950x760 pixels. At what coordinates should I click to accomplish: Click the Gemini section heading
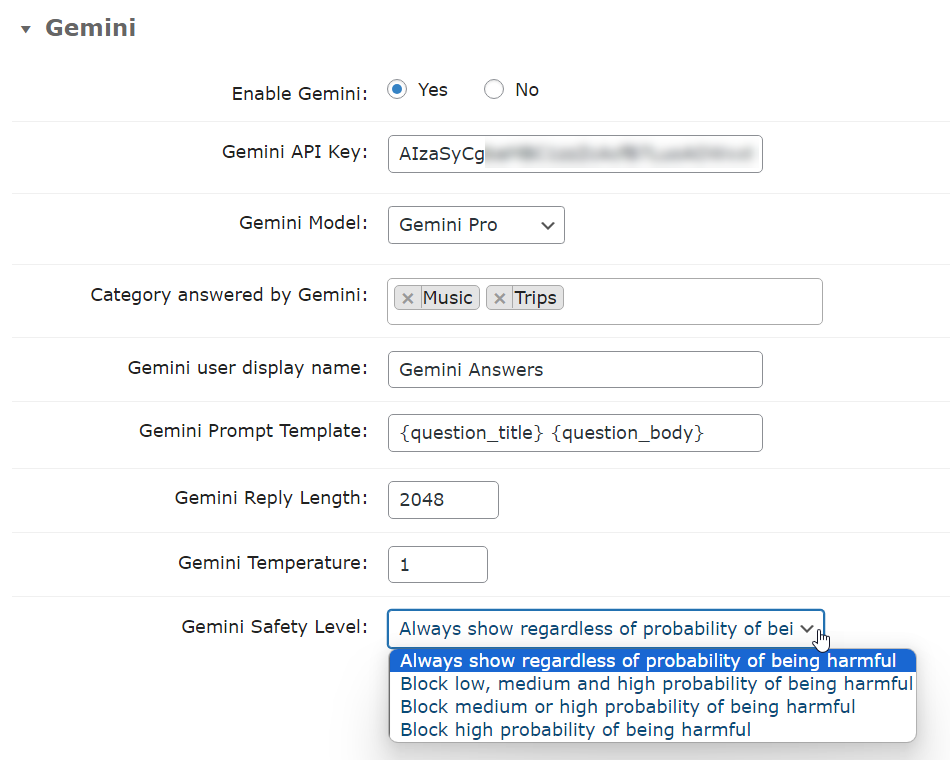[x=90, y=28]
